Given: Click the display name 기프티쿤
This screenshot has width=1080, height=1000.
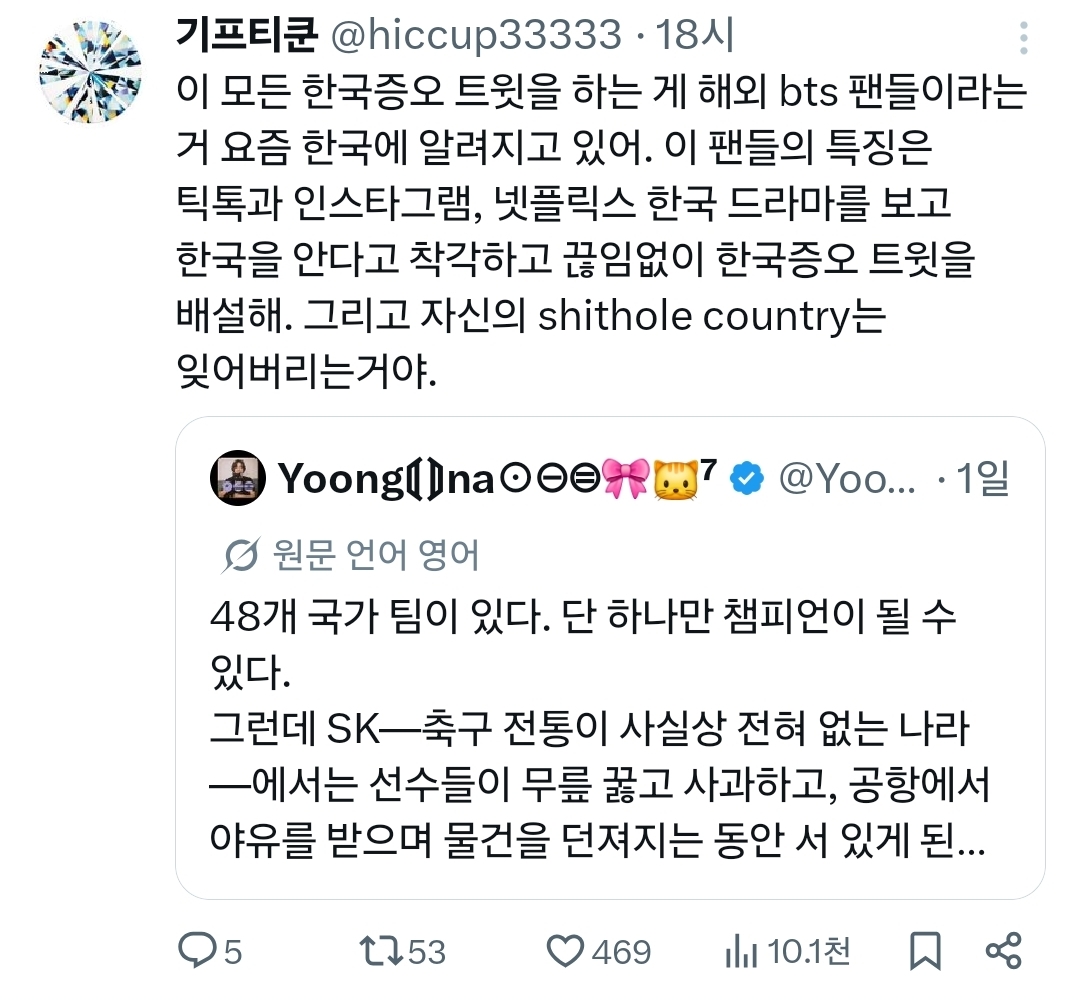Looking at the screenshot, I should (247, 34).
